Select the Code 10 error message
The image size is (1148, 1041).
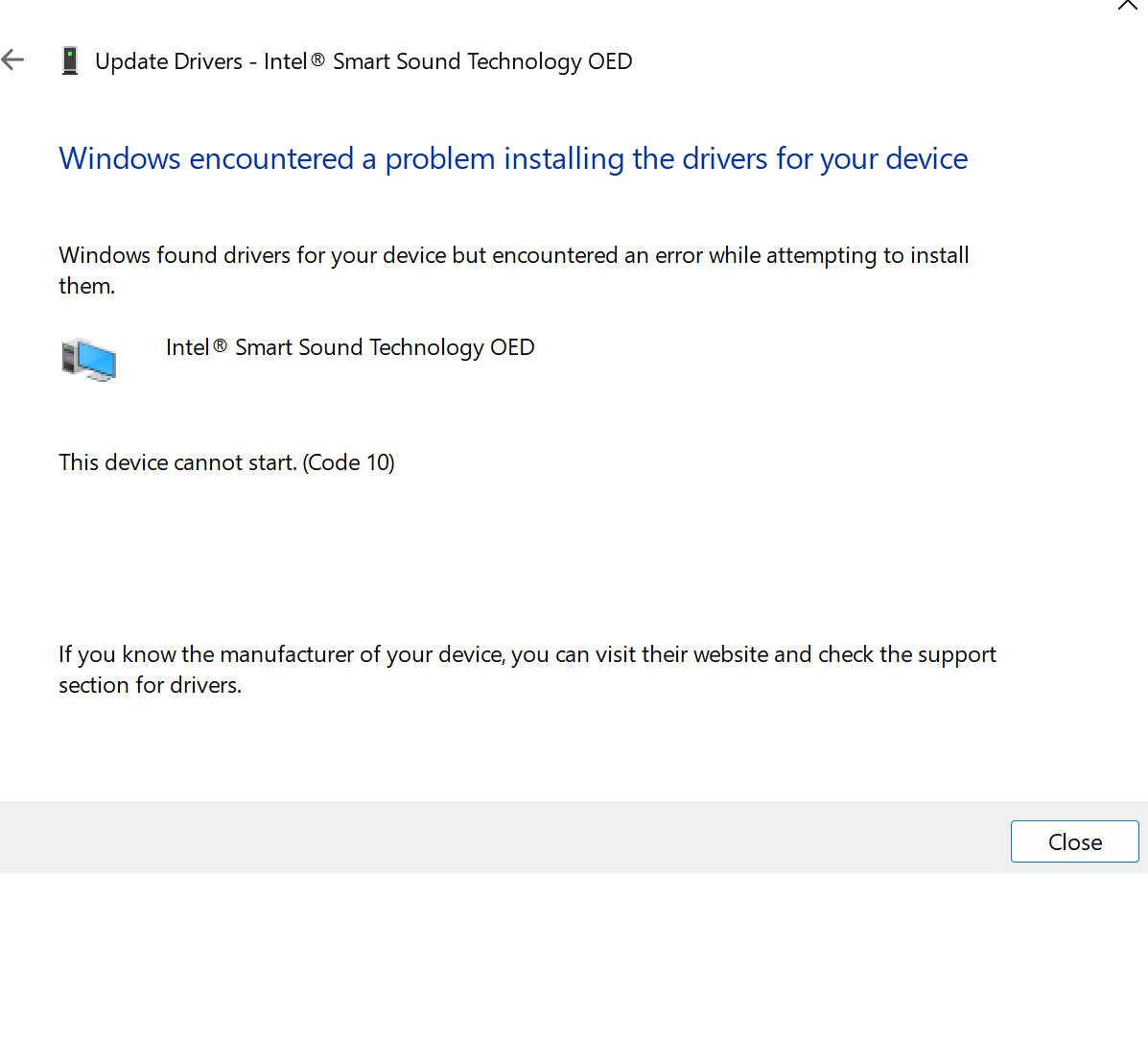pyautogui.click(x=226, y=462)
